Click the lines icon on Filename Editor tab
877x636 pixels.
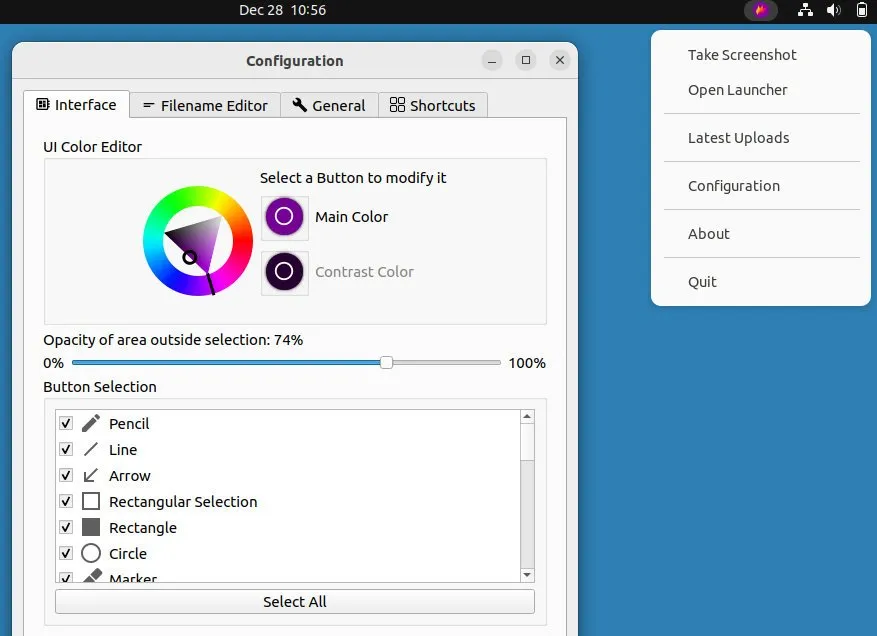(x=148, y=105)
